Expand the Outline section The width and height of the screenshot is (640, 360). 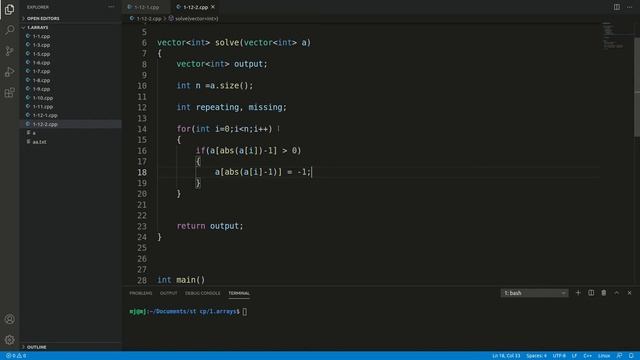[x=36, y=347]
